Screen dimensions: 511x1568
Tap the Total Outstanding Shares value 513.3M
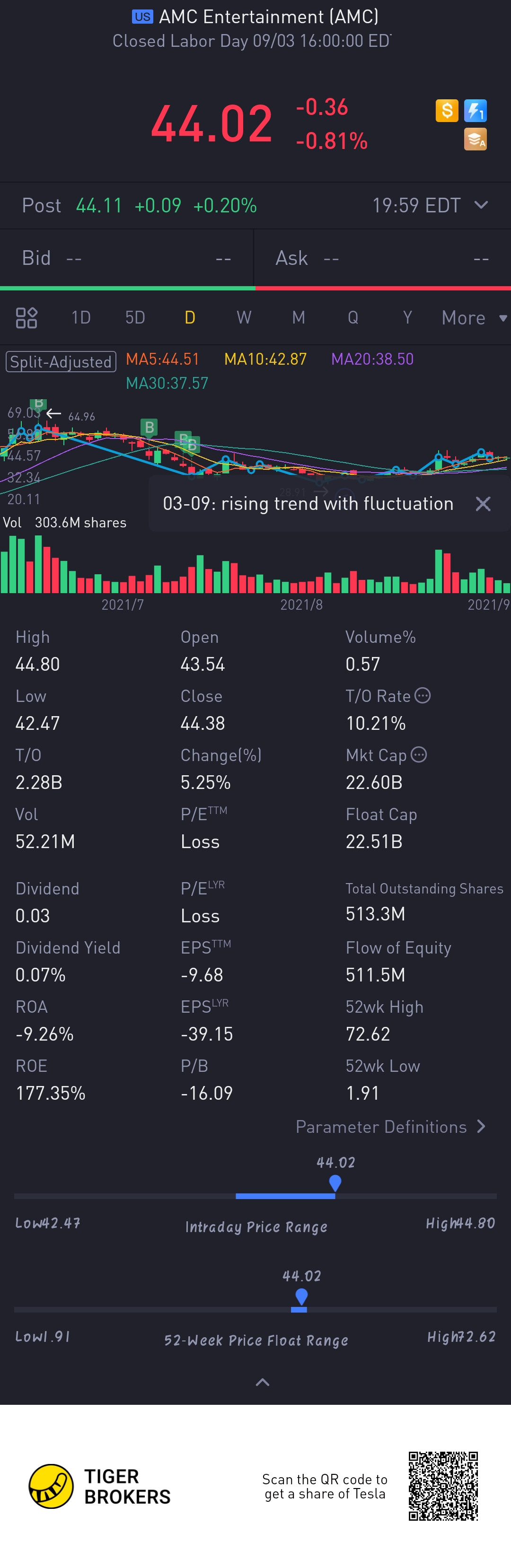point(375,914)
